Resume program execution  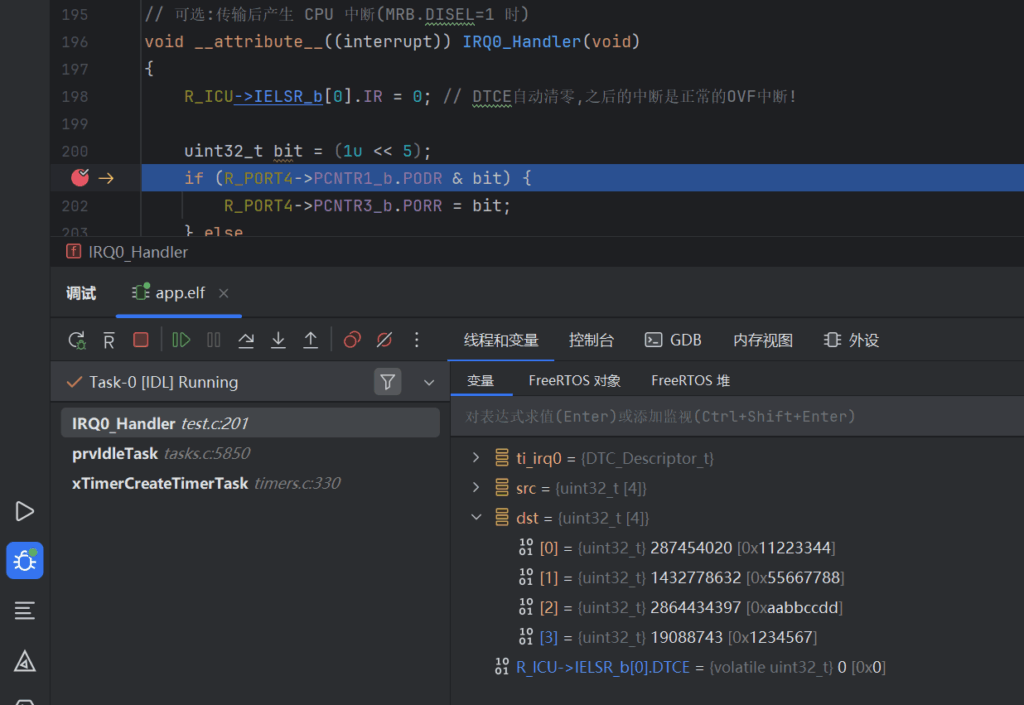pos(180,340)
